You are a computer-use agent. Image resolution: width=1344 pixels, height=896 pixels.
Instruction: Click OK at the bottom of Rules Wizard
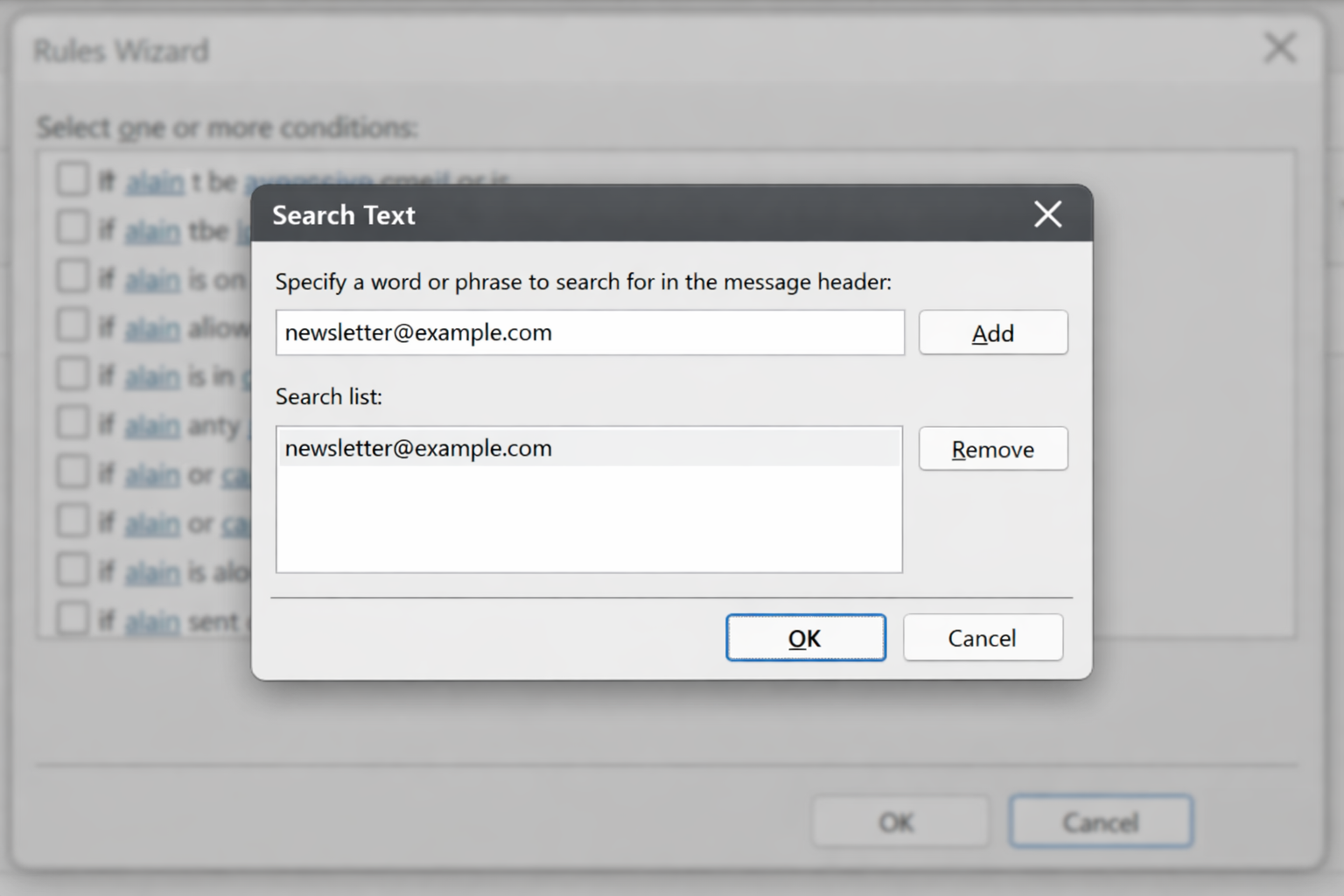pyautogui.click(x=899, y=822)
